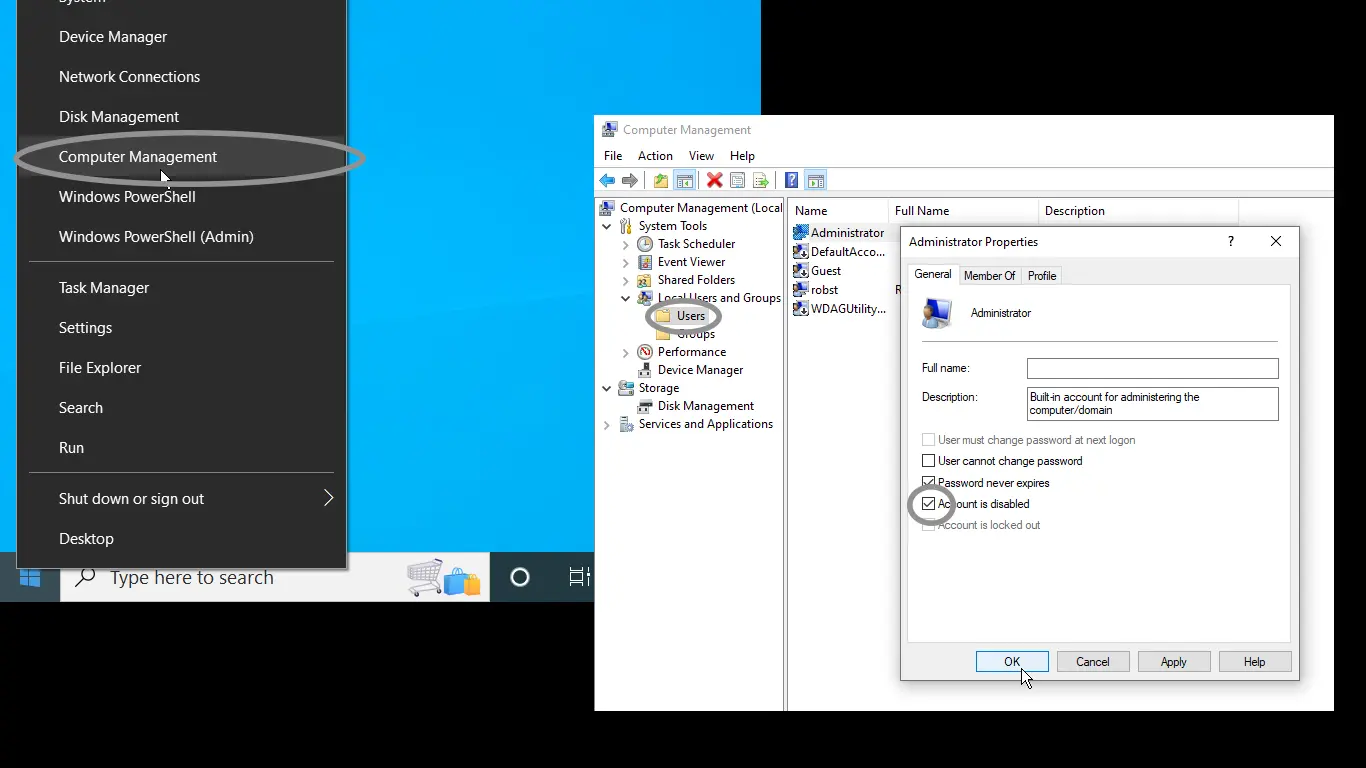Click the question mark button in Administrator Properties title bar
The width and height of the screenshot is (1366, 768).
1231,241
